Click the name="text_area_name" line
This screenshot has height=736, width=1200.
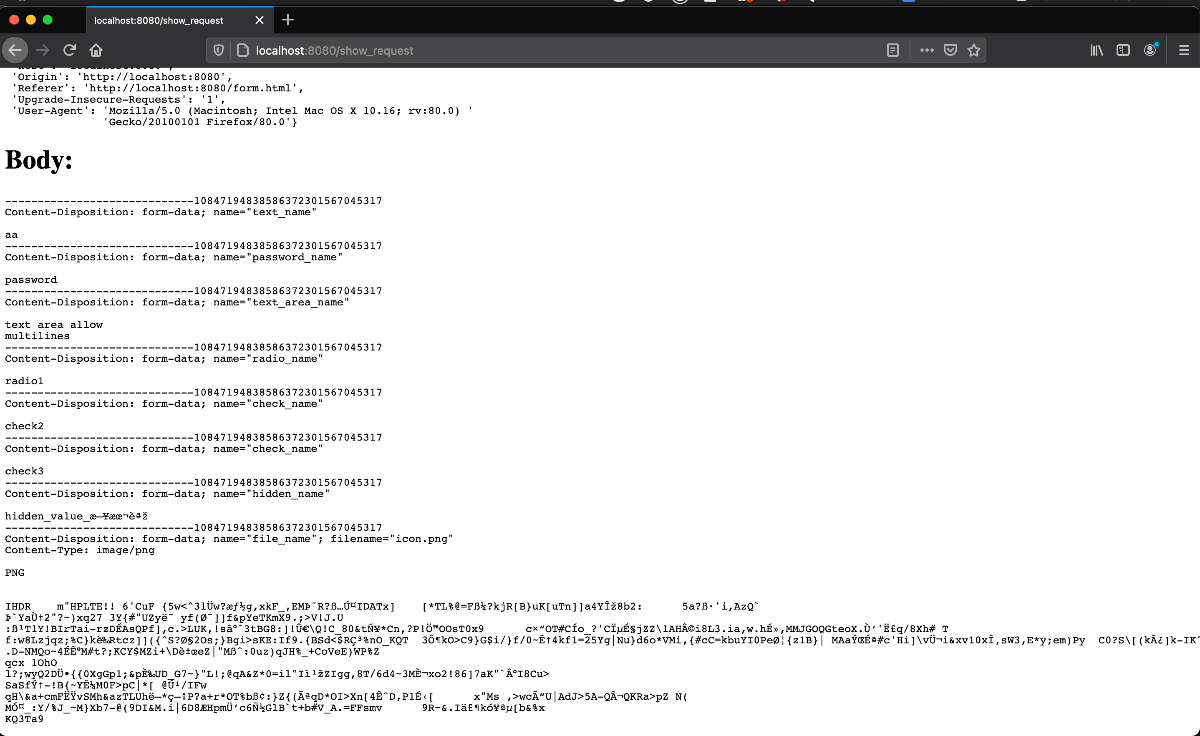pos(177,302)
